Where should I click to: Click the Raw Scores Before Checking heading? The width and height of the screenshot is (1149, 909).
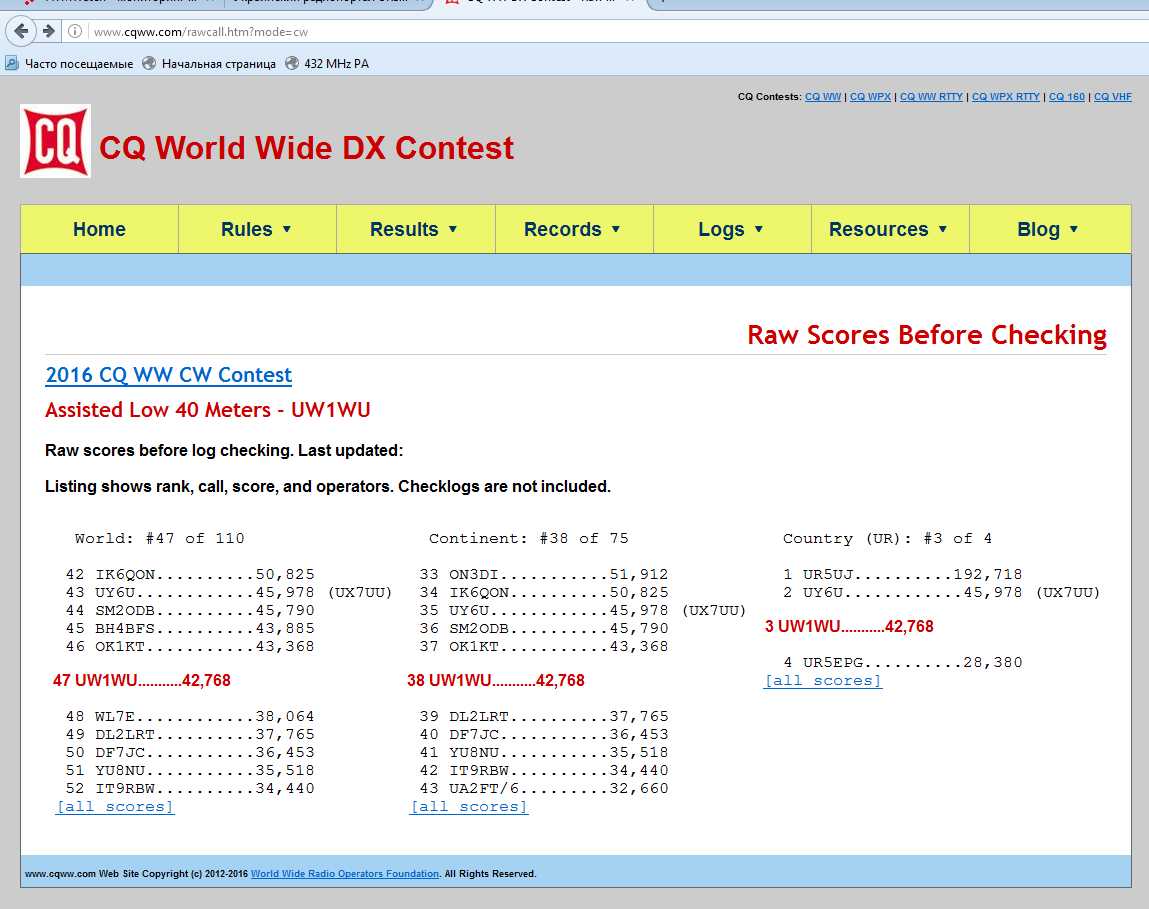pos(927,335)
